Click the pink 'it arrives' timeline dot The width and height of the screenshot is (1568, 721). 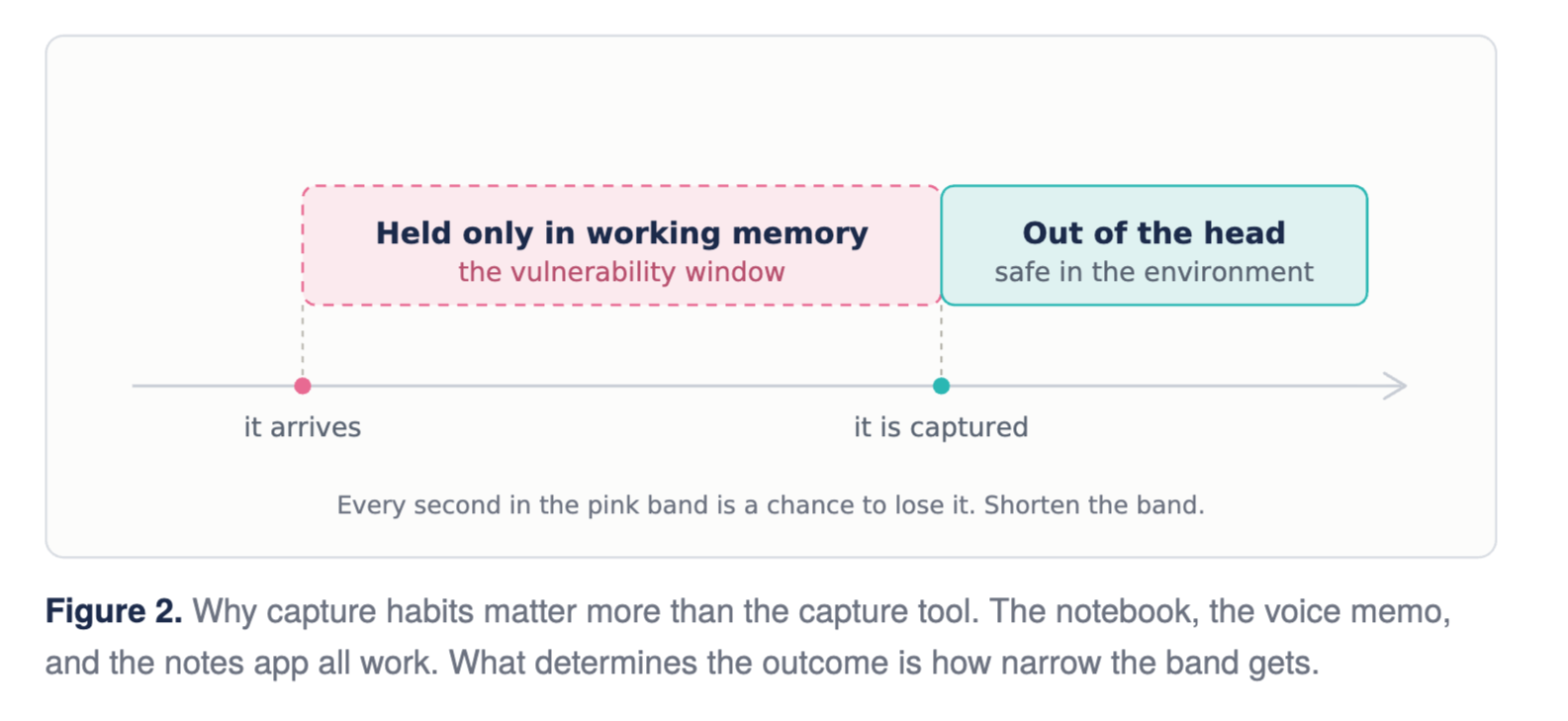303,386
